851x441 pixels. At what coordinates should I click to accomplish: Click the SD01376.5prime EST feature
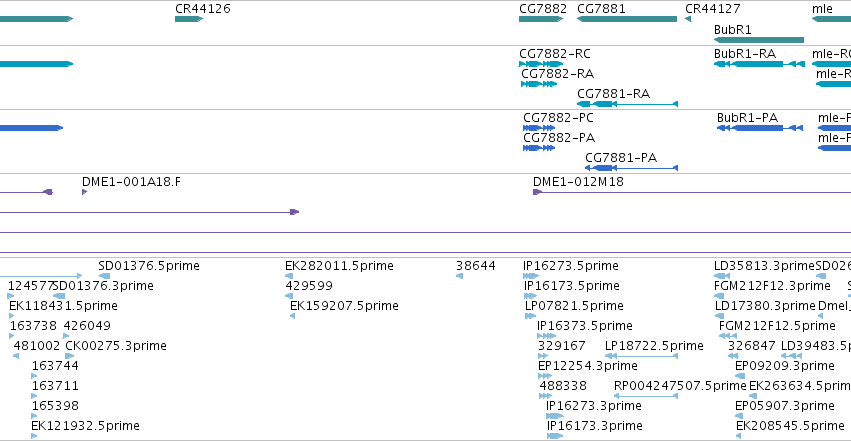click(104, 276)
